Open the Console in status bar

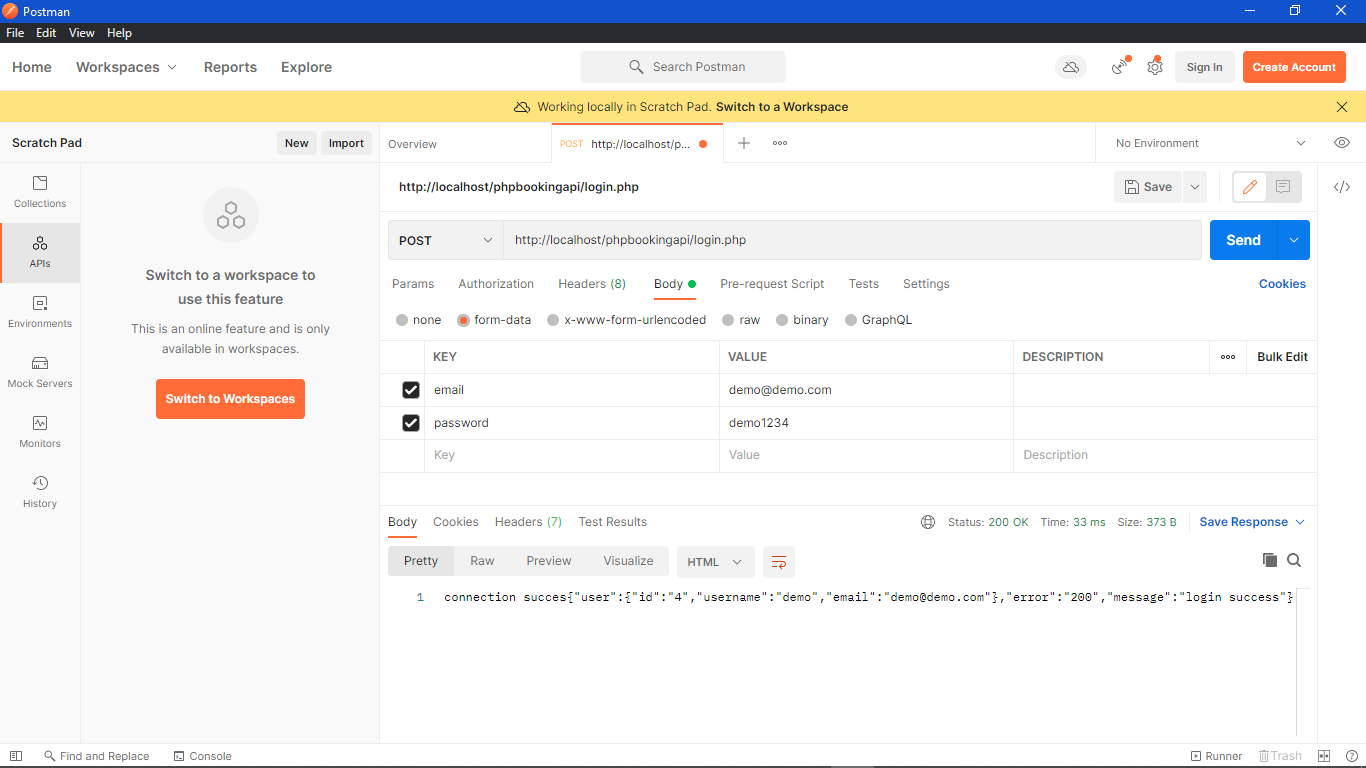(x=202, y=756)
